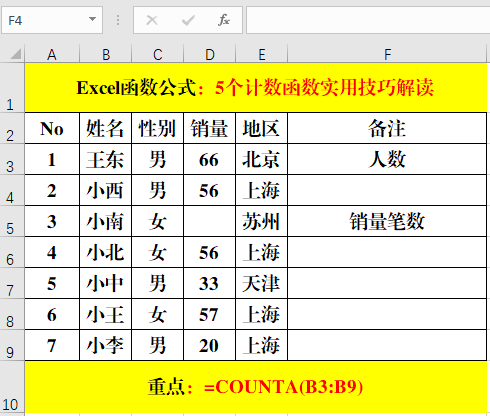Click inside the formula bar input

(368, 20)
